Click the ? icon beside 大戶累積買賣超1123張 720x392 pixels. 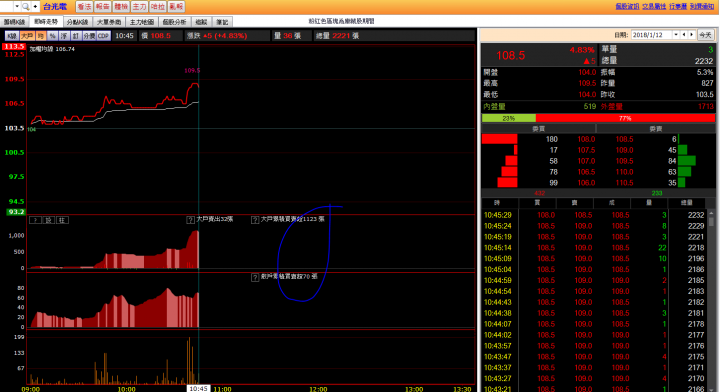tap(255, 220)
